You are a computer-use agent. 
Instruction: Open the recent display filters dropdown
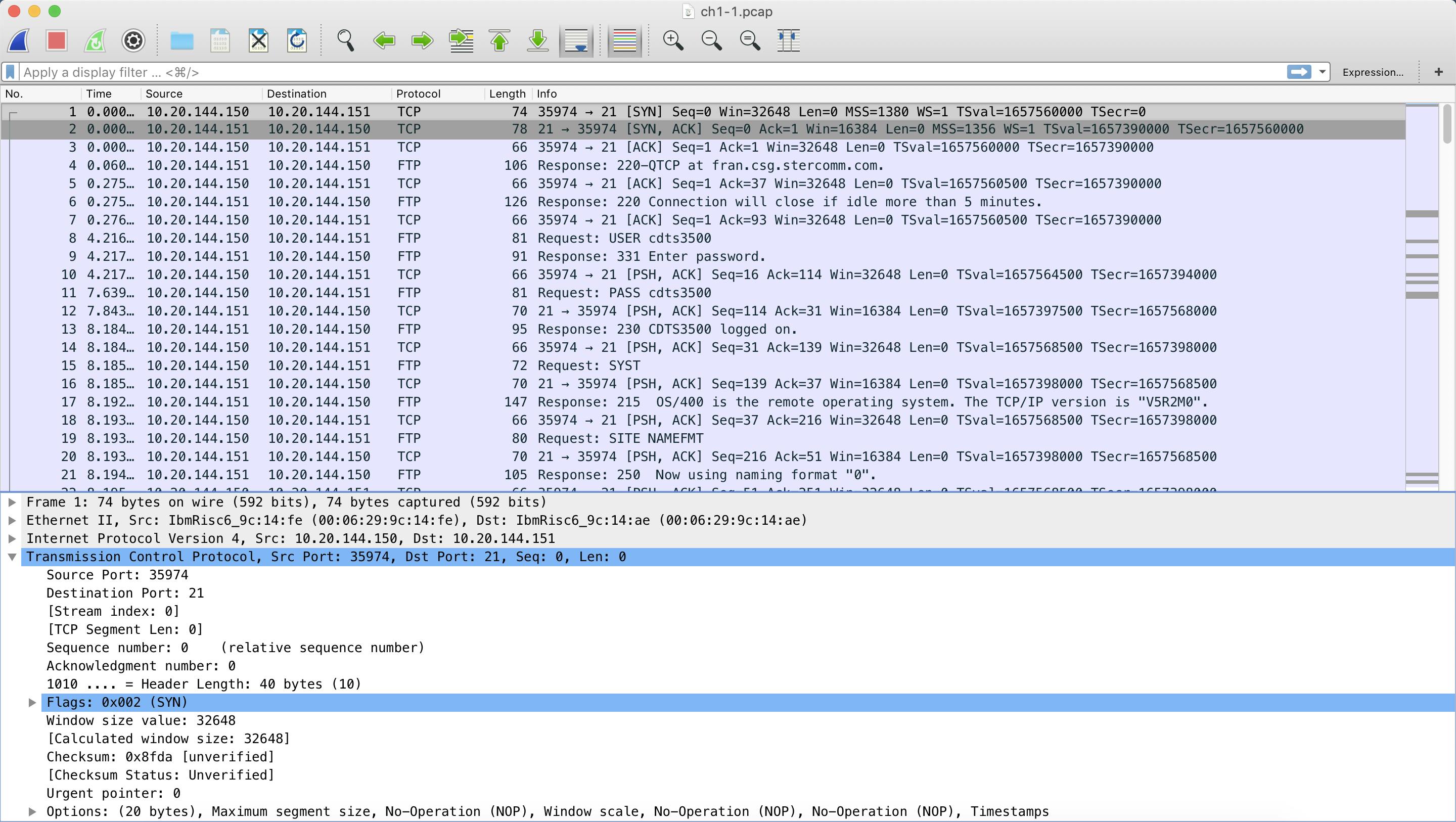coord(1322,72)
